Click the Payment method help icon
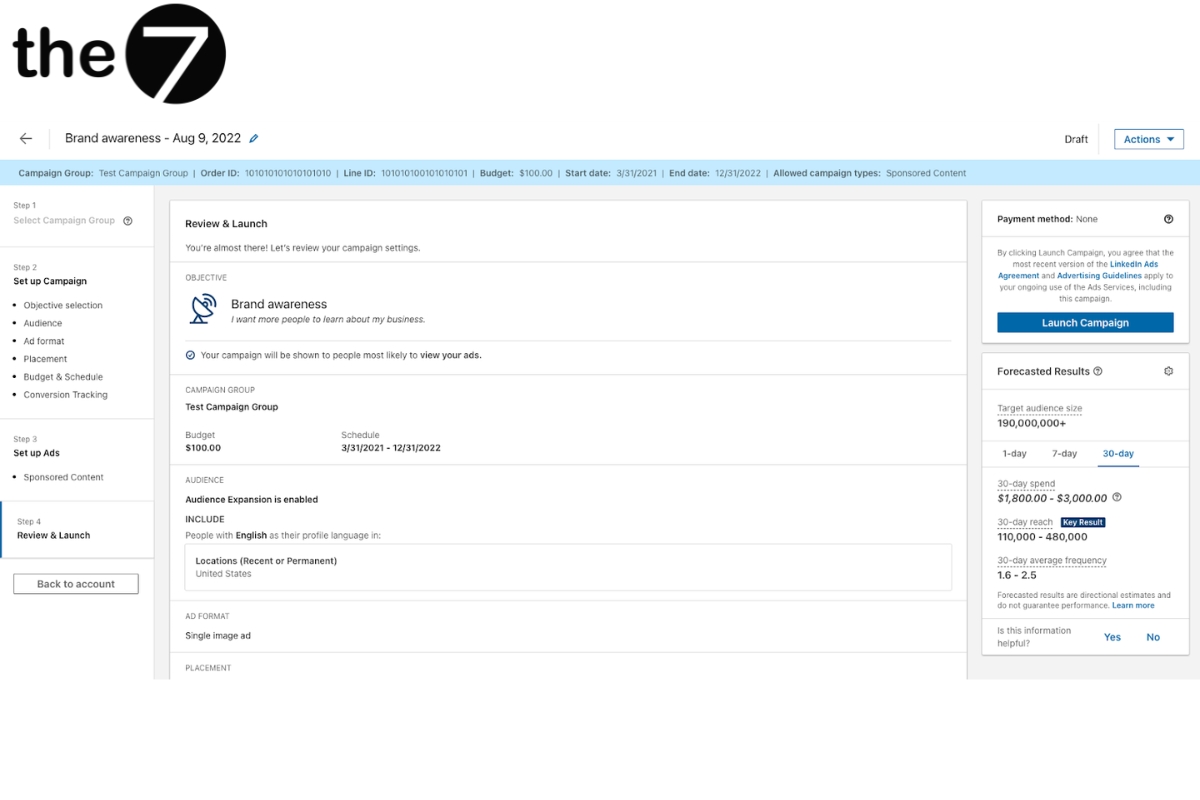 click(x=1168, y=219)
